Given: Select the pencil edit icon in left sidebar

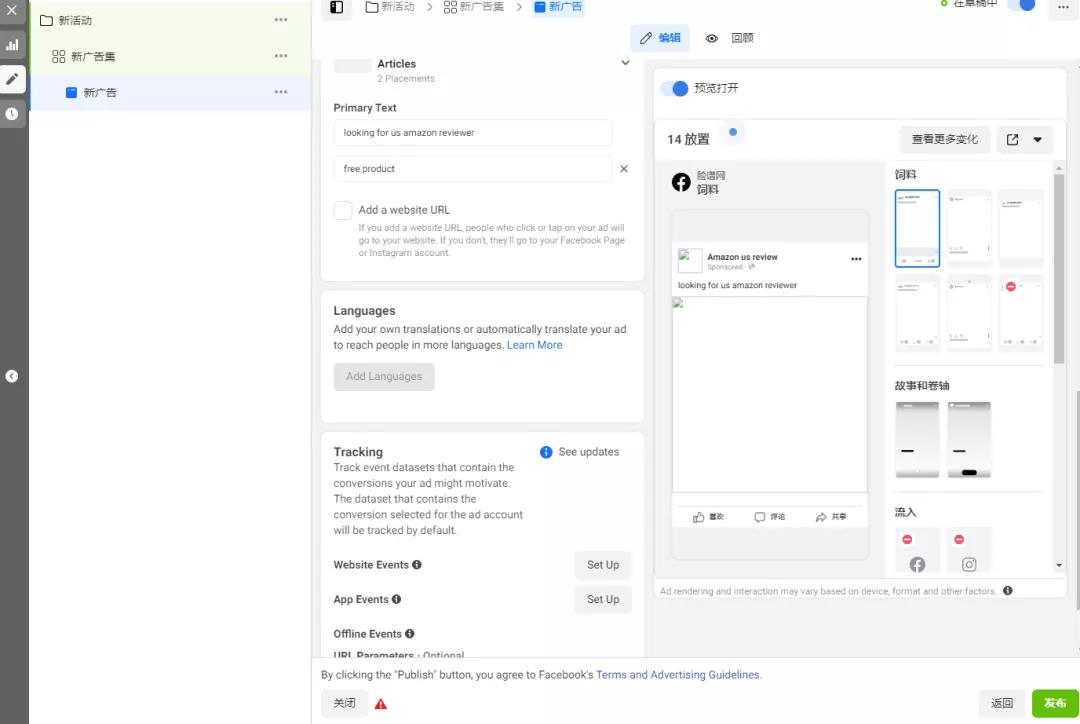Looking at the screenshot, I should point(12,79).
